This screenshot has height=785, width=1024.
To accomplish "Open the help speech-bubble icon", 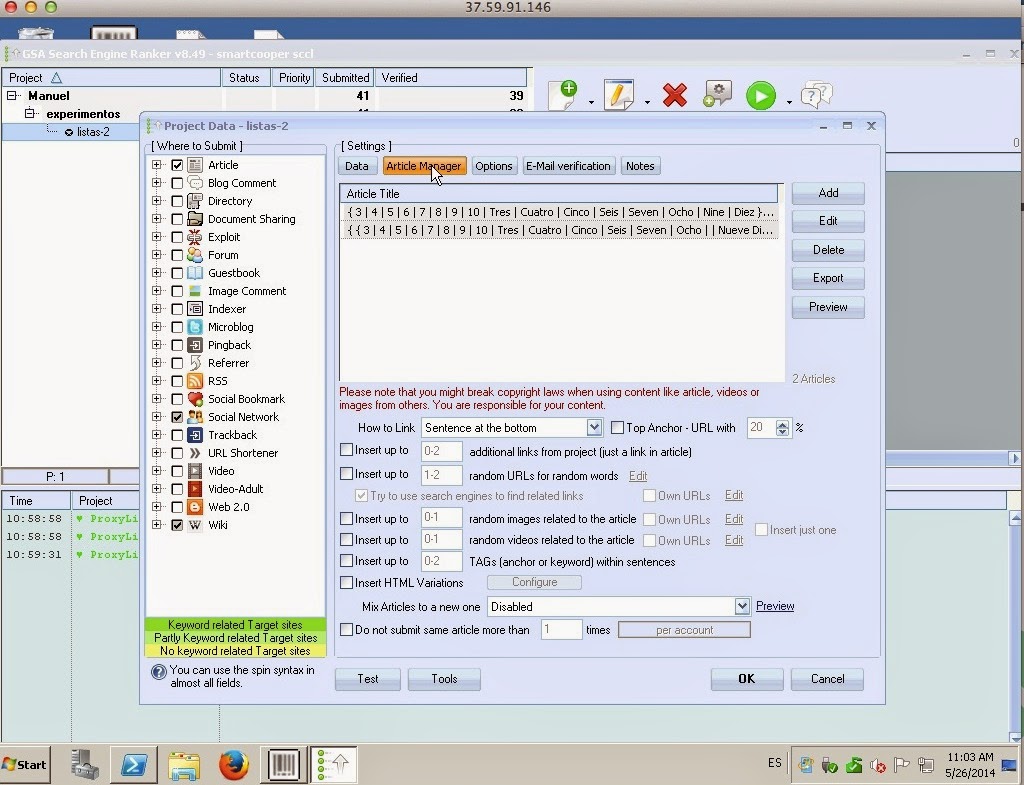I will click(816, 95).
